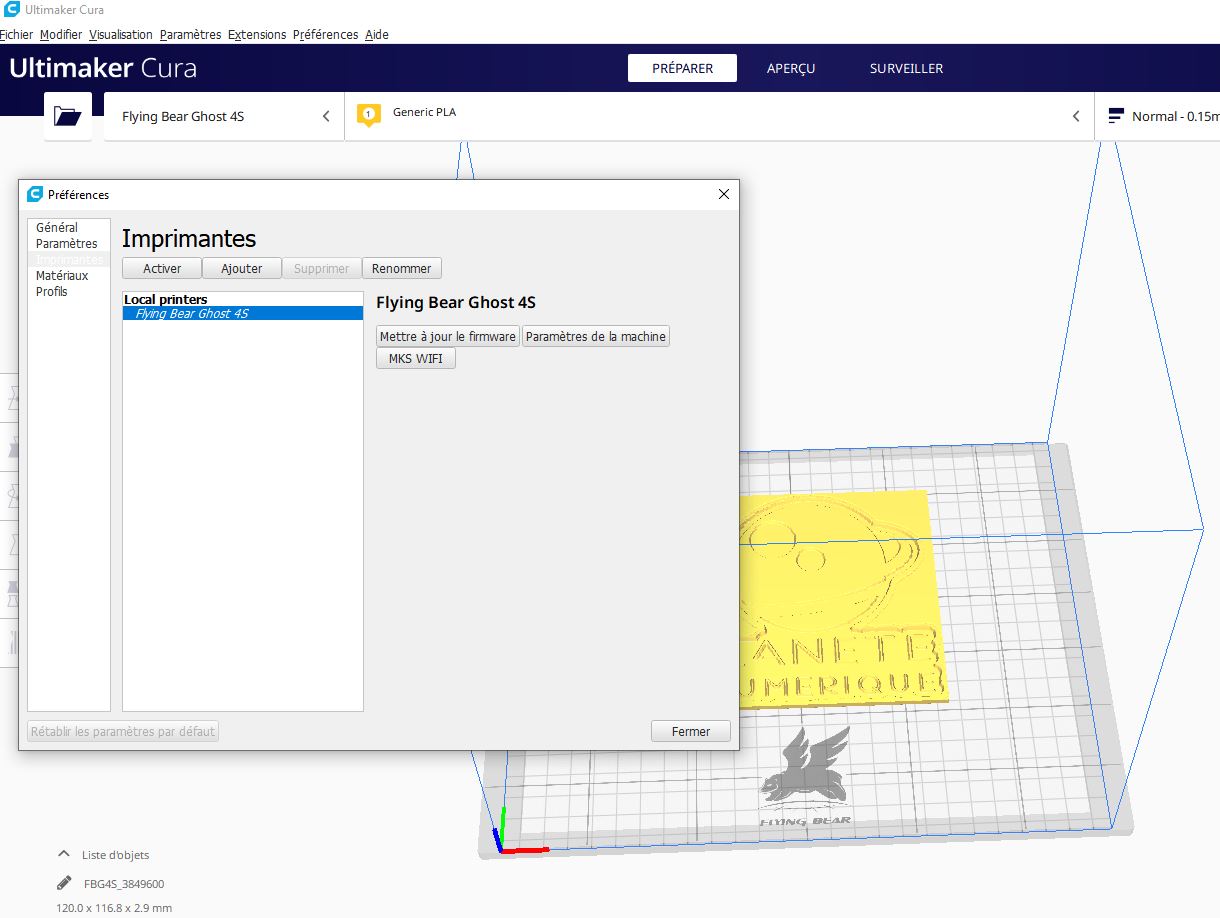Click the MKS WIFI button
The width and height of the screenshot is (1220, 918).
tap(416, 358)
